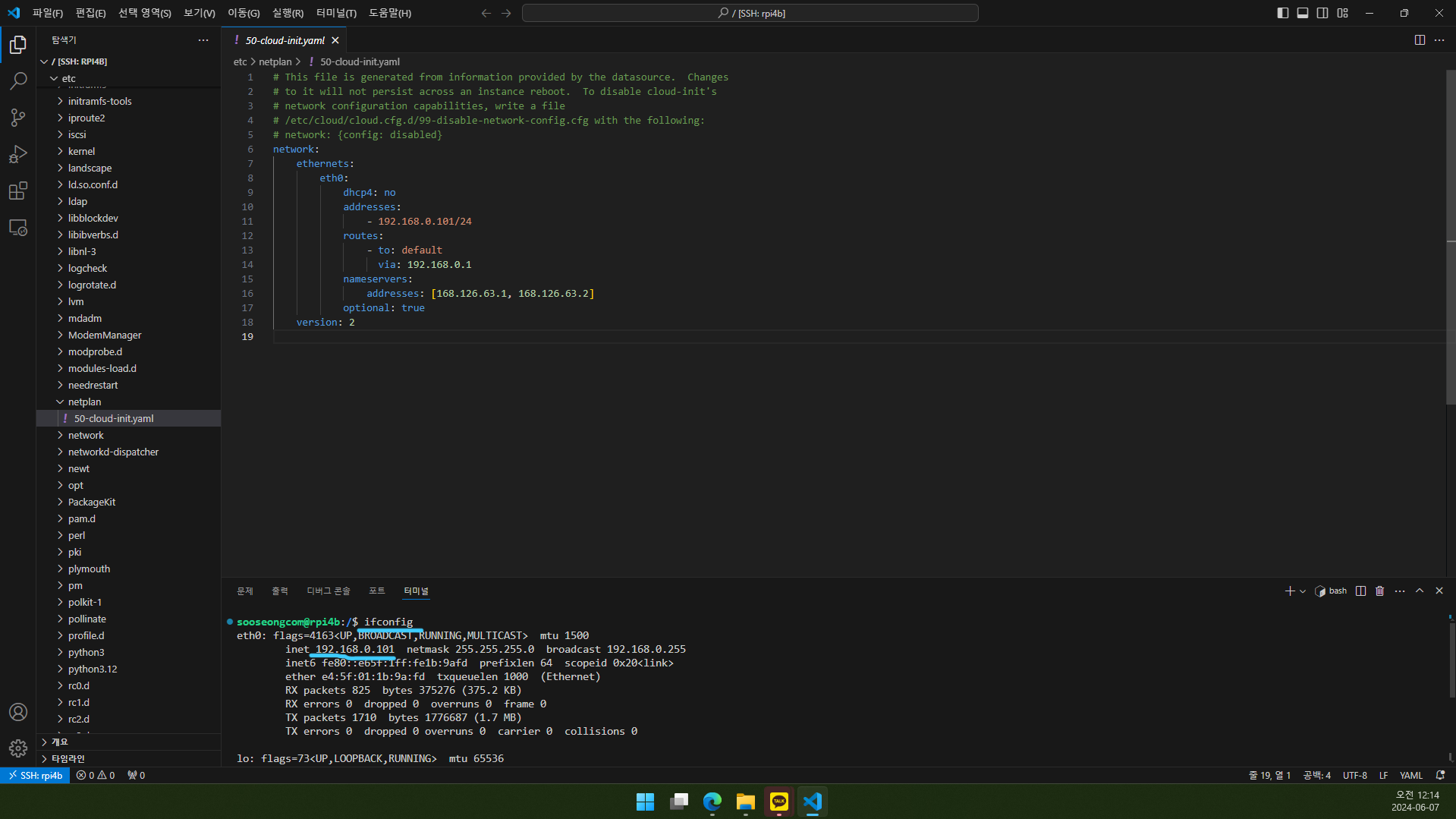Image resolution: width=1456 pixels, height=819 pixels.
Task: Change UTF-8 encoding in status bar
Action: (1354, 775)
